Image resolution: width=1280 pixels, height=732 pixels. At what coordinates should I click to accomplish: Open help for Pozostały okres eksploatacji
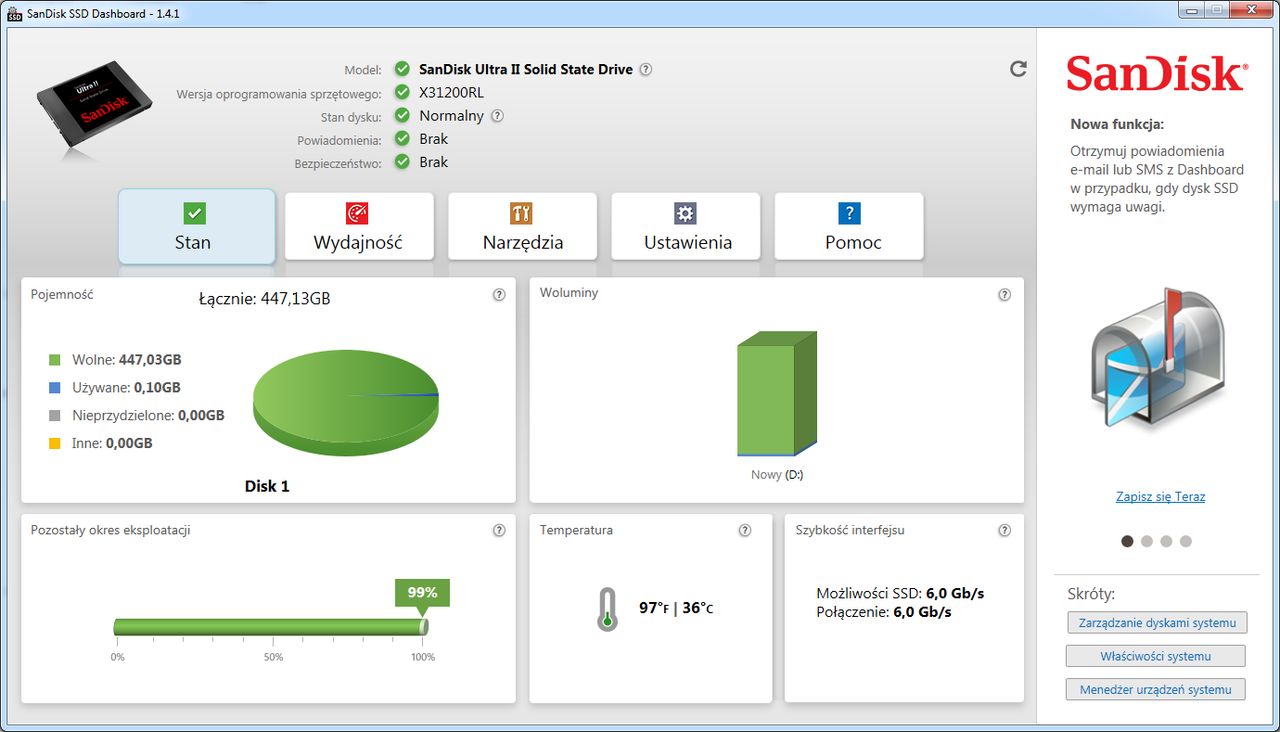[499, 531]
